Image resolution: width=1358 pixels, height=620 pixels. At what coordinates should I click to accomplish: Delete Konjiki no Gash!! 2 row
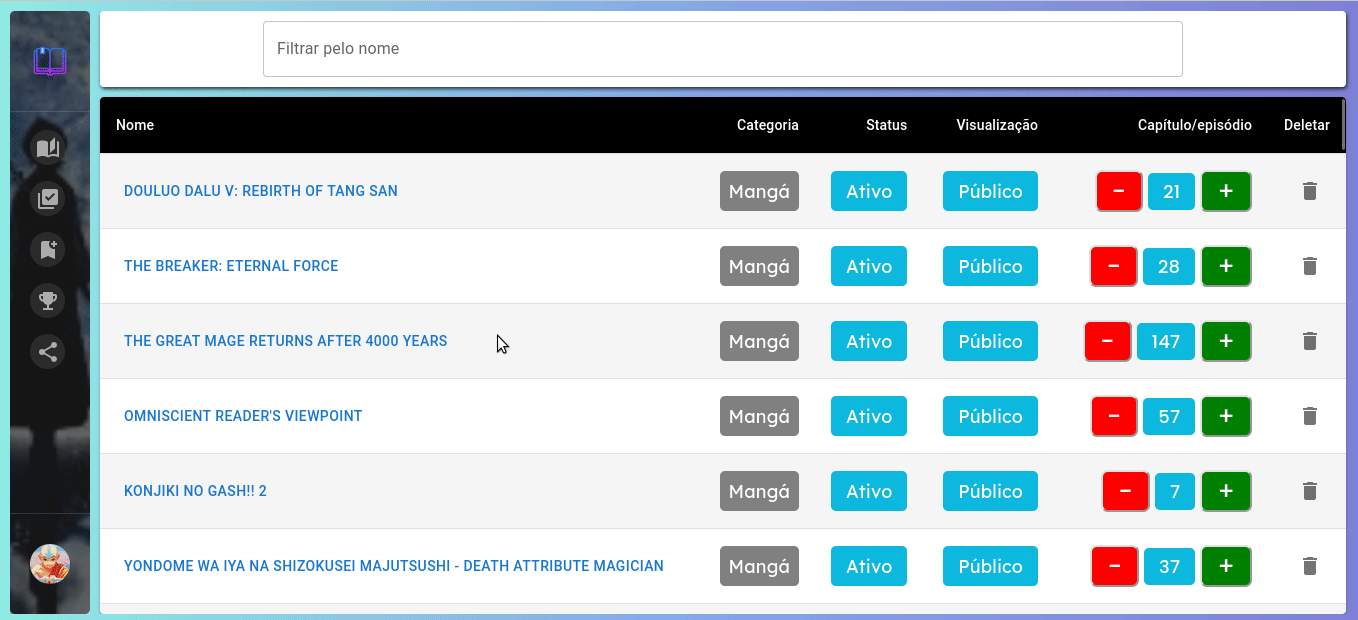1310,491
